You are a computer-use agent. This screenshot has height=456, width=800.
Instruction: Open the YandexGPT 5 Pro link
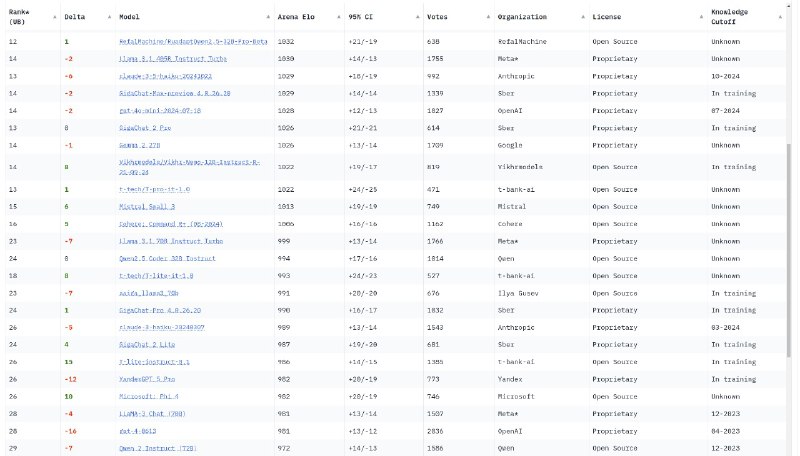(147, 379)
